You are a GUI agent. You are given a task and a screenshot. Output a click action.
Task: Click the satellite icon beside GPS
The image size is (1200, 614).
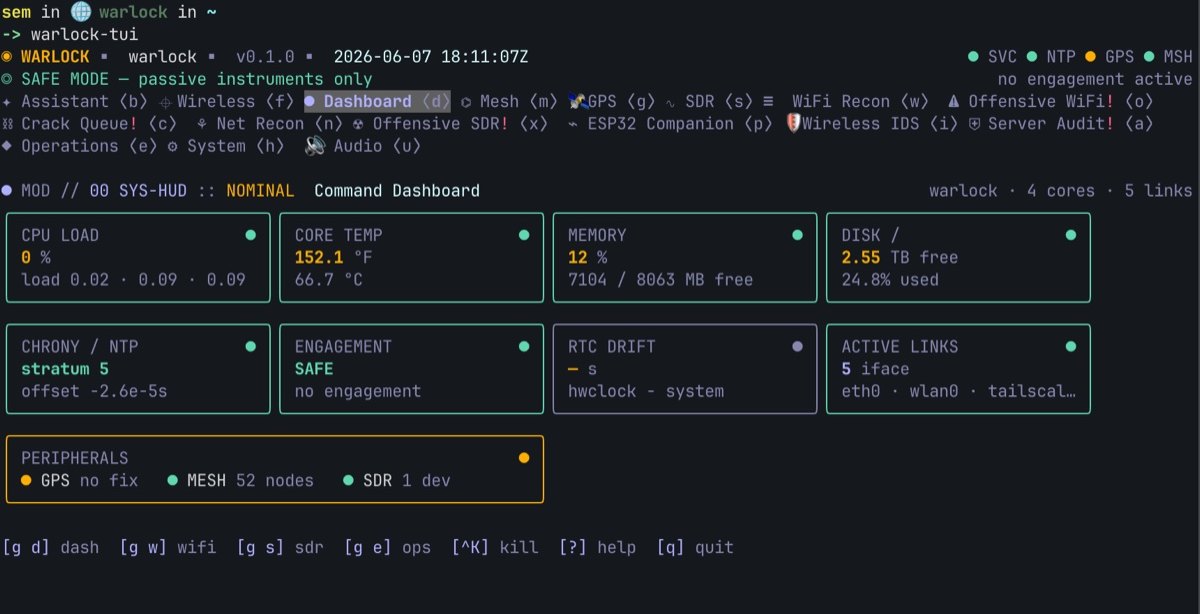[576, 101]
